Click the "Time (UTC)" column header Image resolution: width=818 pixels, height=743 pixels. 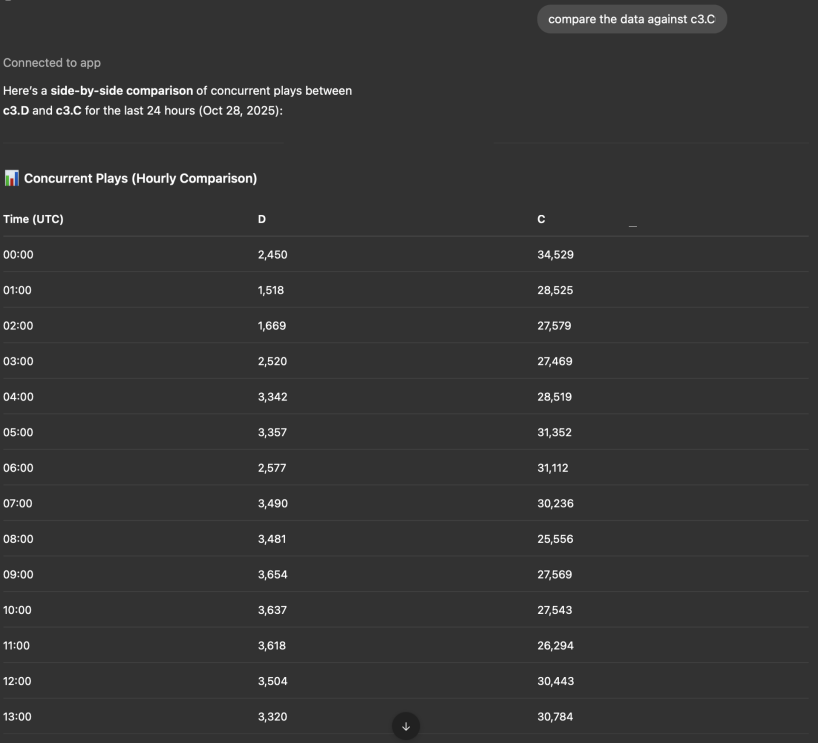point(33,219)
